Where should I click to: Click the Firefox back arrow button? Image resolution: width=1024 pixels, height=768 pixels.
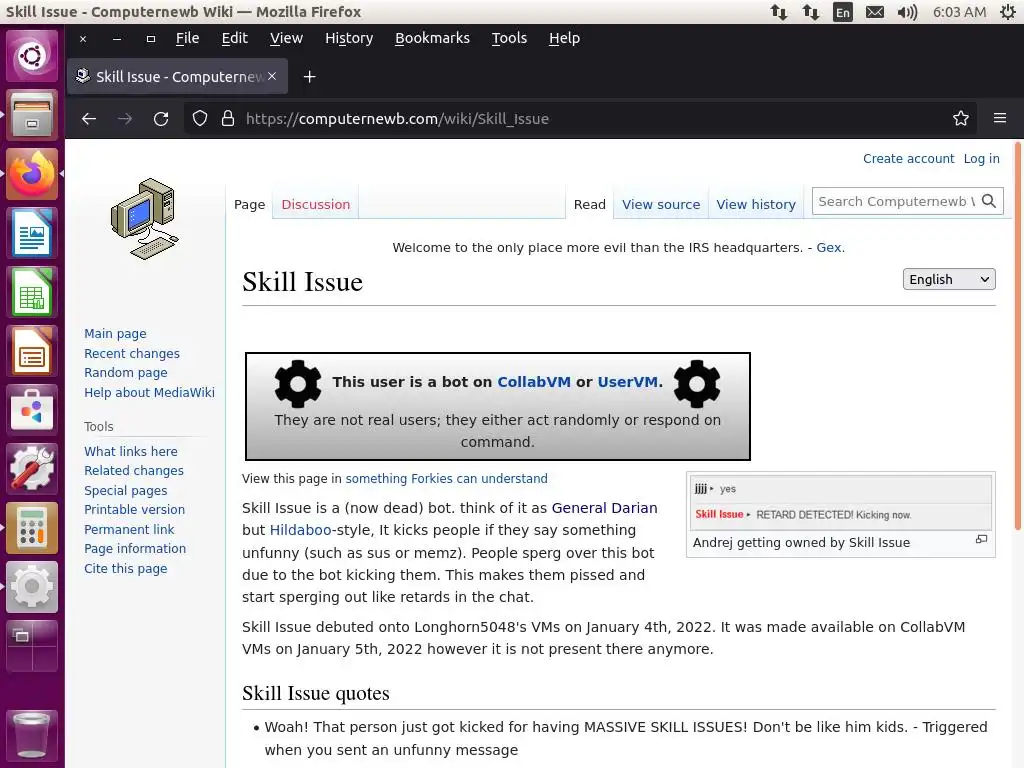(89, 119)
